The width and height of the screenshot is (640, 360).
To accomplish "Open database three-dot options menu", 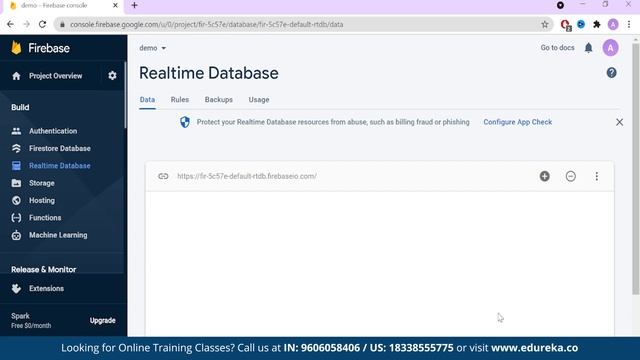I will [x=596, y=176].
